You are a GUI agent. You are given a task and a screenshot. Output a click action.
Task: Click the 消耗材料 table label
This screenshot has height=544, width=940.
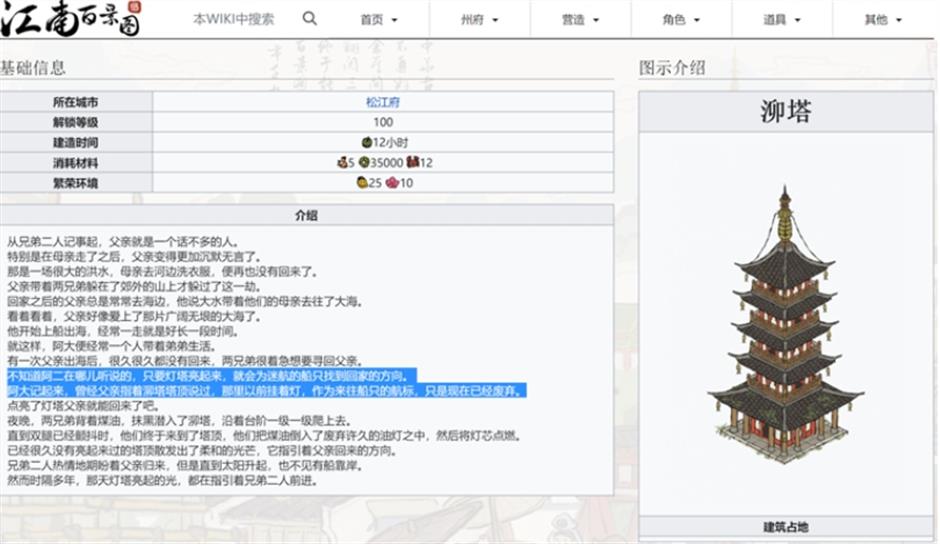[x=76, y=163]
